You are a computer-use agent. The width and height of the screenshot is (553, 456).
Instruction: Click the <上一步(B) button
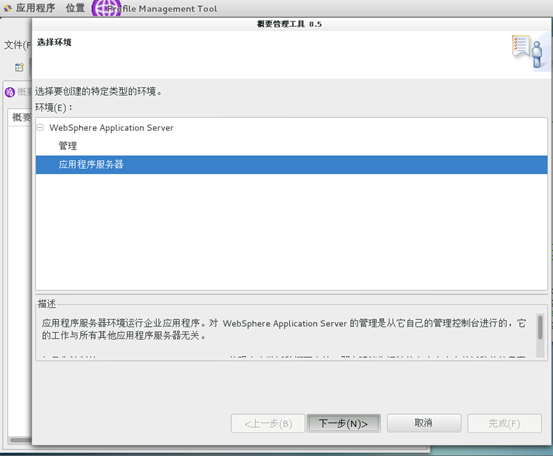coord(268,423)
